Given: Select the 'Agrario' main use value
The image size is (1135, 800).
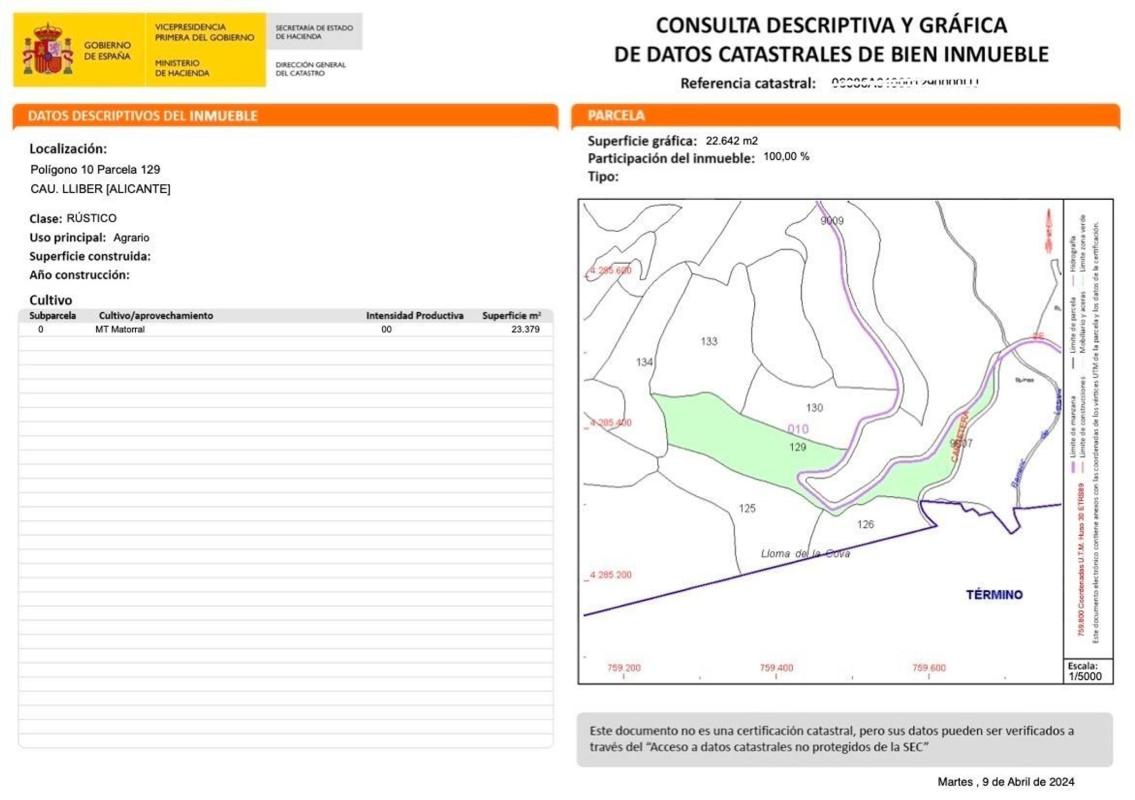Looking at the screenshot, I should (x=131, y=237).
